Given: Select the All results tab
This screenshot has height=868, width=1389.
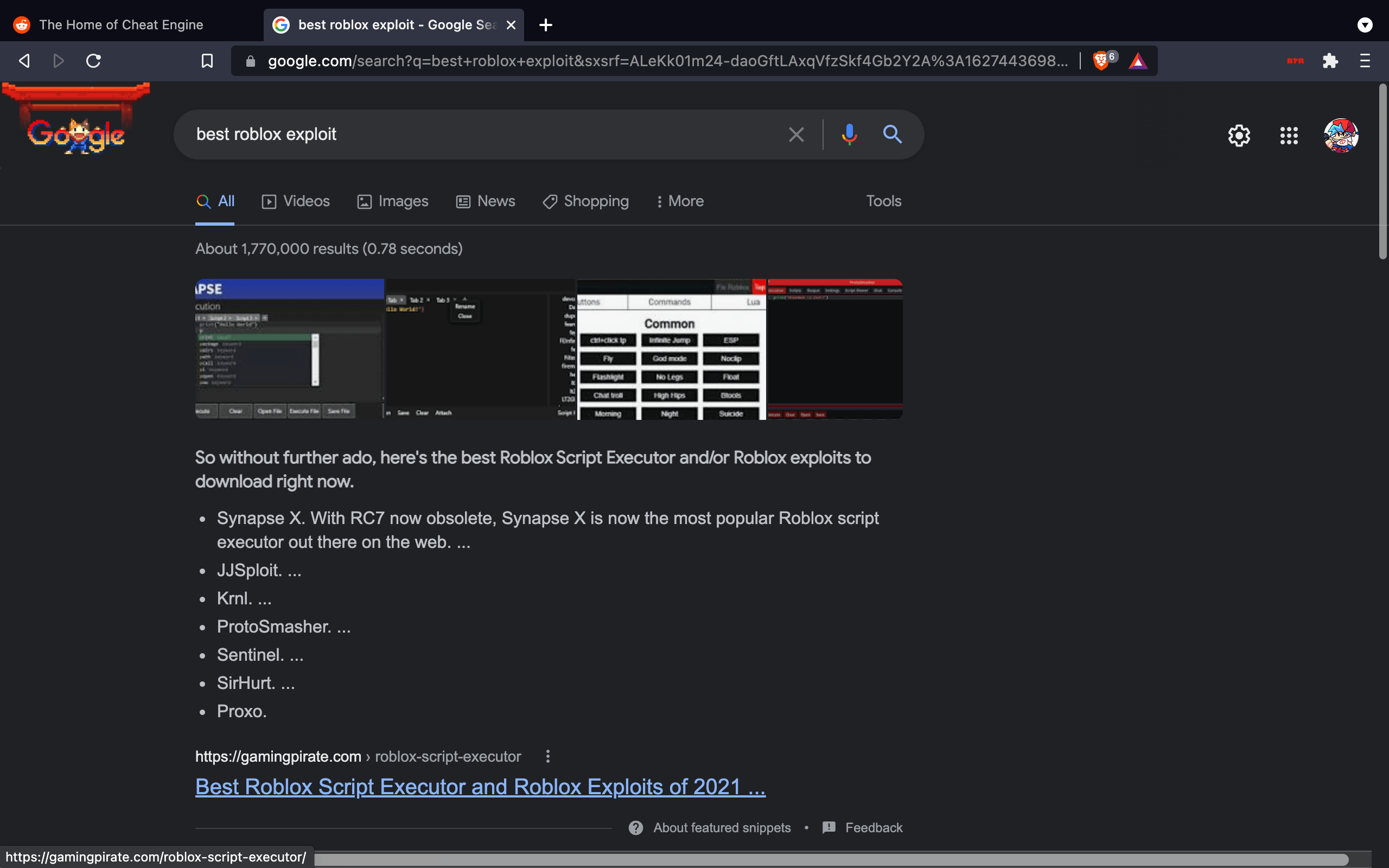Looking at the screenshot, I should point(215,201).
